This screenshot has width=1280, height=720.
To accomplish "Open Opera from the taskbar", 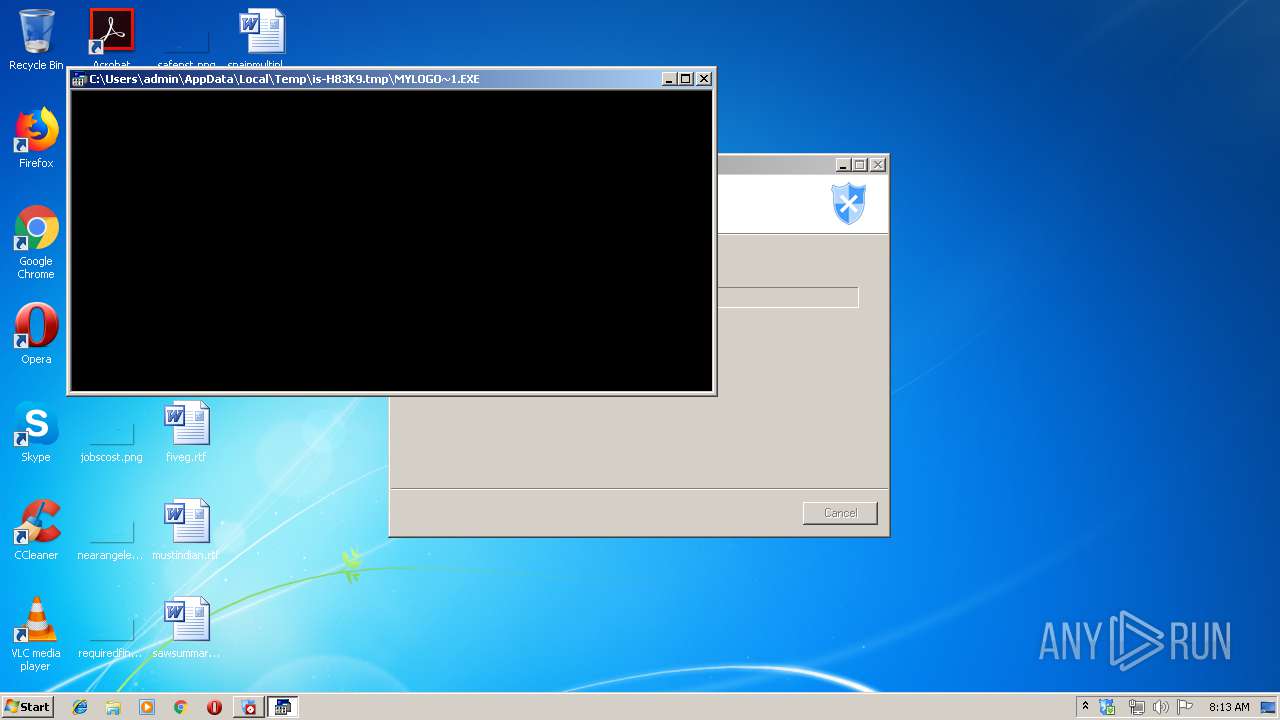I will point(214,707).
